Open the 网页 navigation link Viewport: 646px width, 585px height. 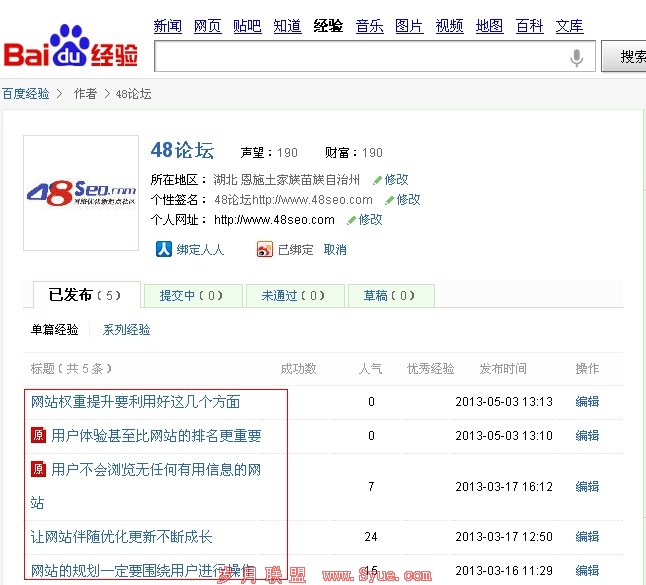click(208, 26)
